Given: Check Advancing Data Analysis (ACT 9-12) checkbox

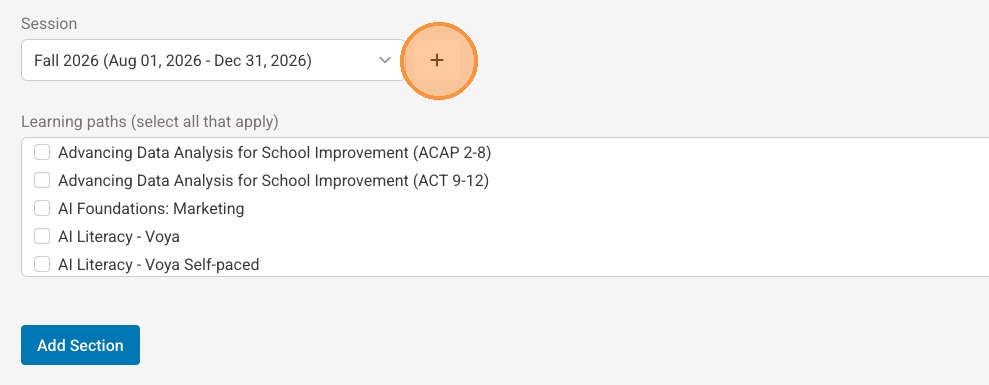Looking at the screenshot, I should click(42, 181).
